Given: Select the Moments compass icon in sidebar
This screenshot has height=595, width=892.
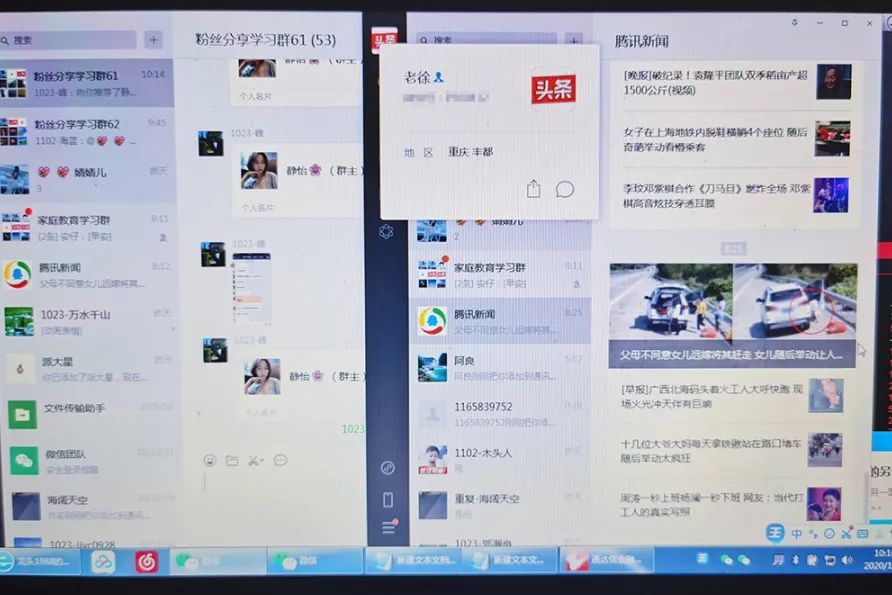Looking at the screenshot, I should pyautogui.click(x=387, y=466).
